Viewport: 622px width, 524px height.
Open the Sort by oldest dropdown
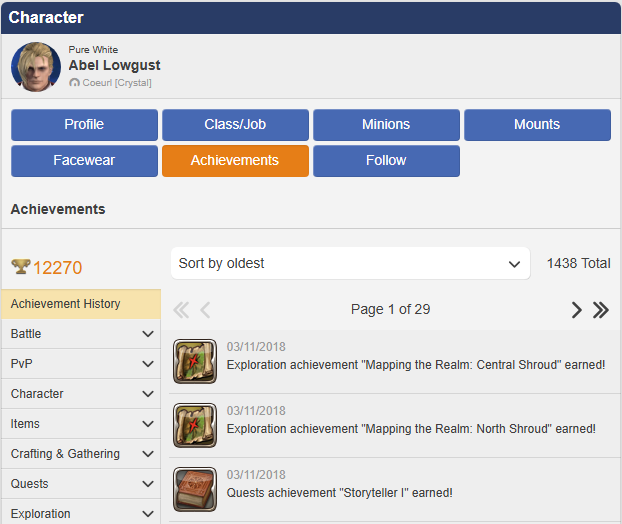click(x=350, y=263)
